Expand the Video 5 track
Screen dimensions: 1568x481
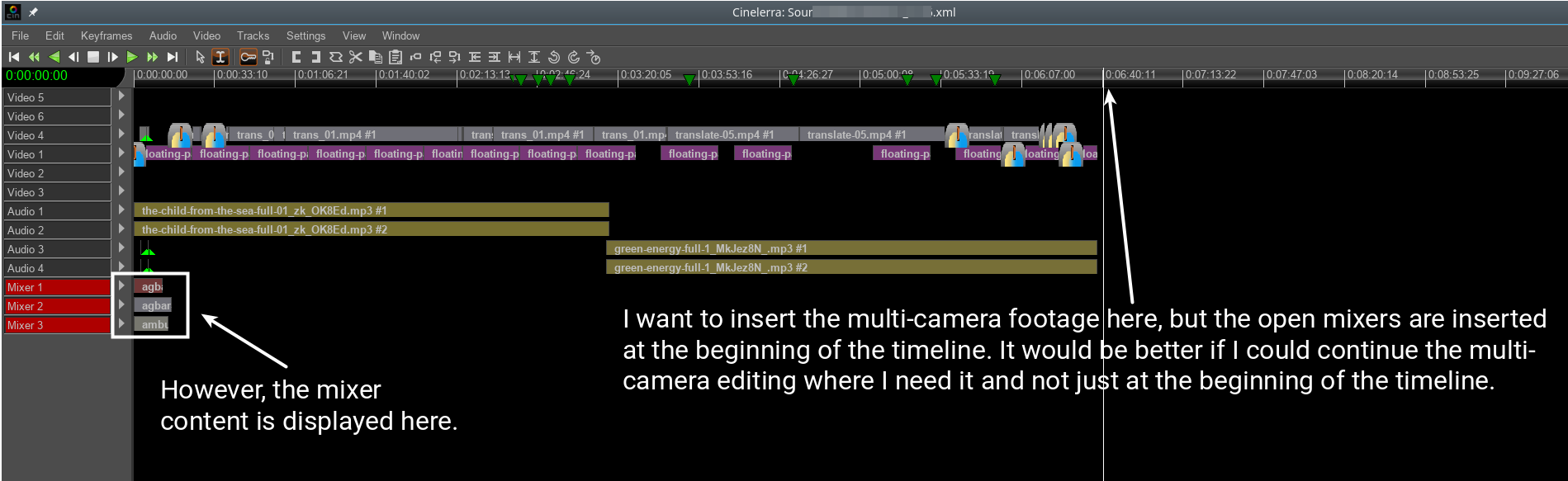(x=121, y=96)
